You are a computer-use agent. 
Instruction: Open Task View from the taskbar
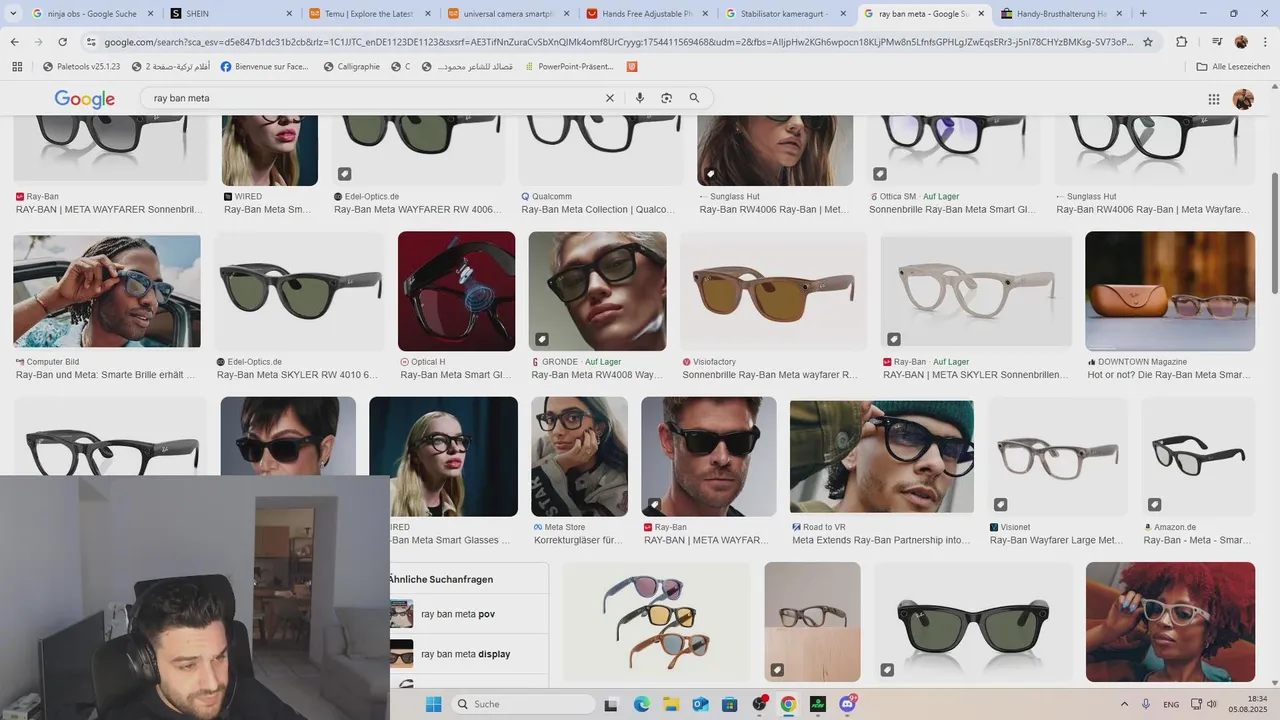tap(613, 704)
